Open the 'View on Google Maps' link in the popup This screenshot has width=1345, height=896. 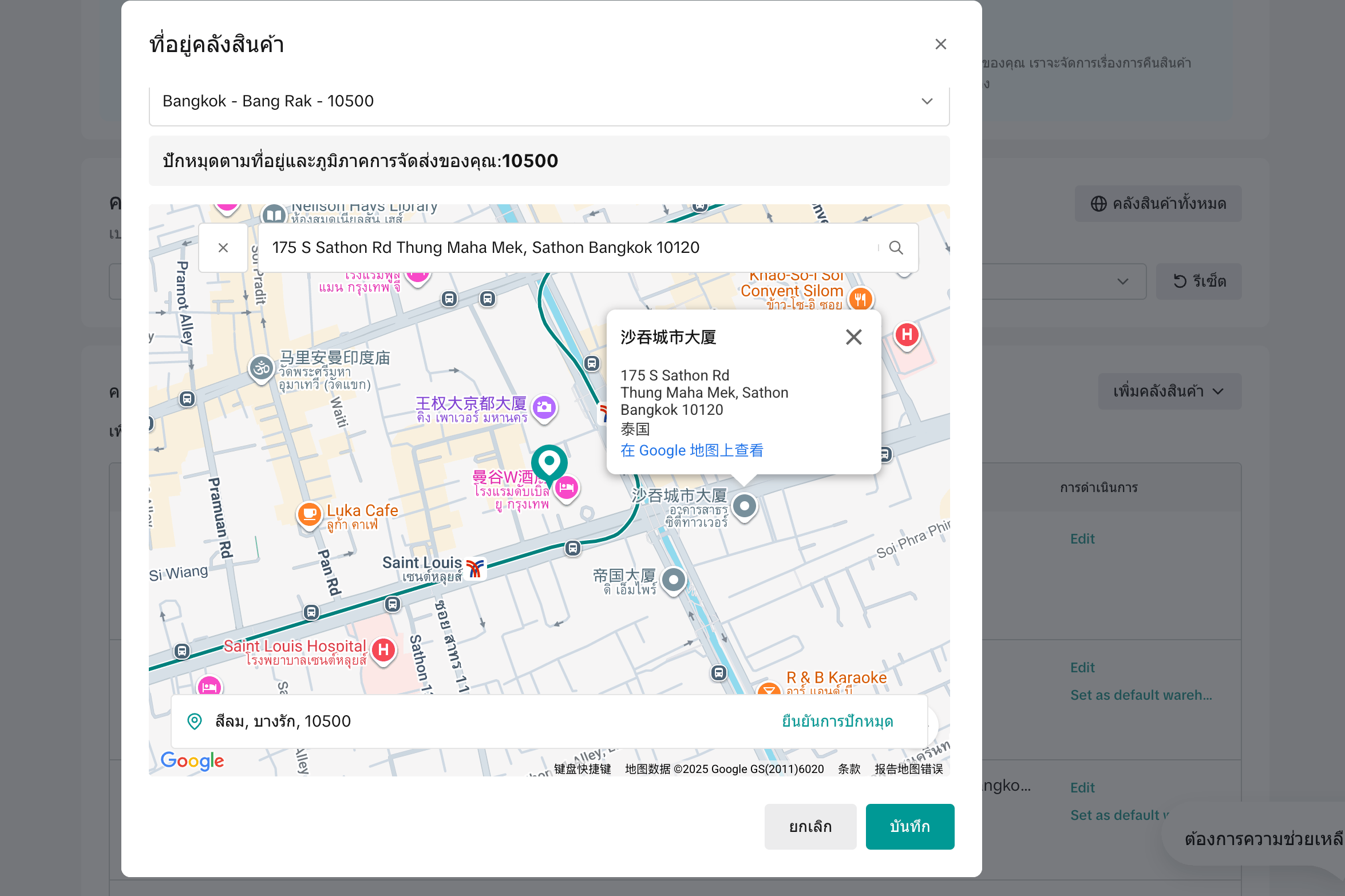point(691,450)
